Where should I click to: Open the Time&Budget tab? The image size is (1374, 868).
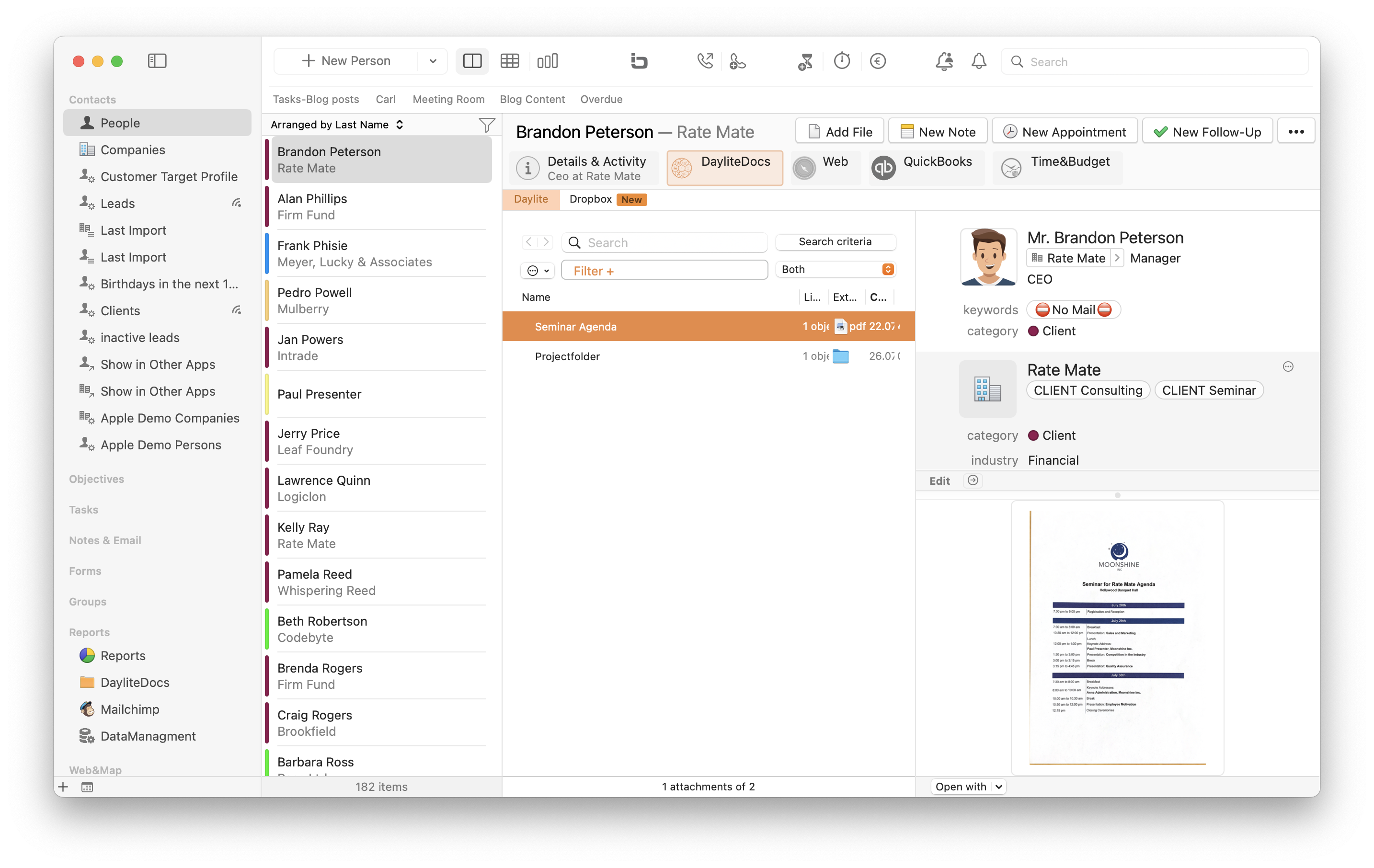(x=1057, y=168)
